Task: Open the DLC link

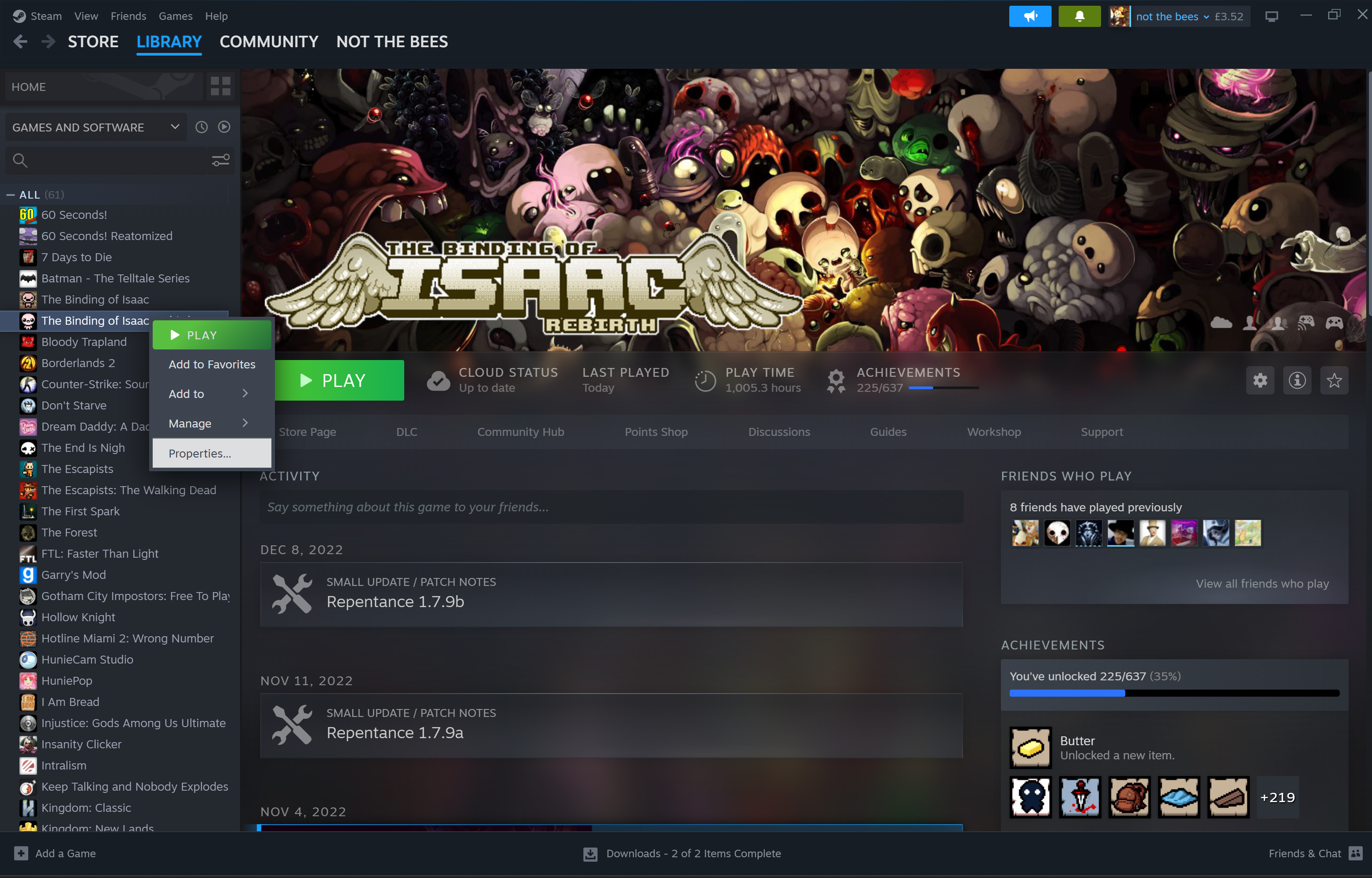Action: pos(406,432)
